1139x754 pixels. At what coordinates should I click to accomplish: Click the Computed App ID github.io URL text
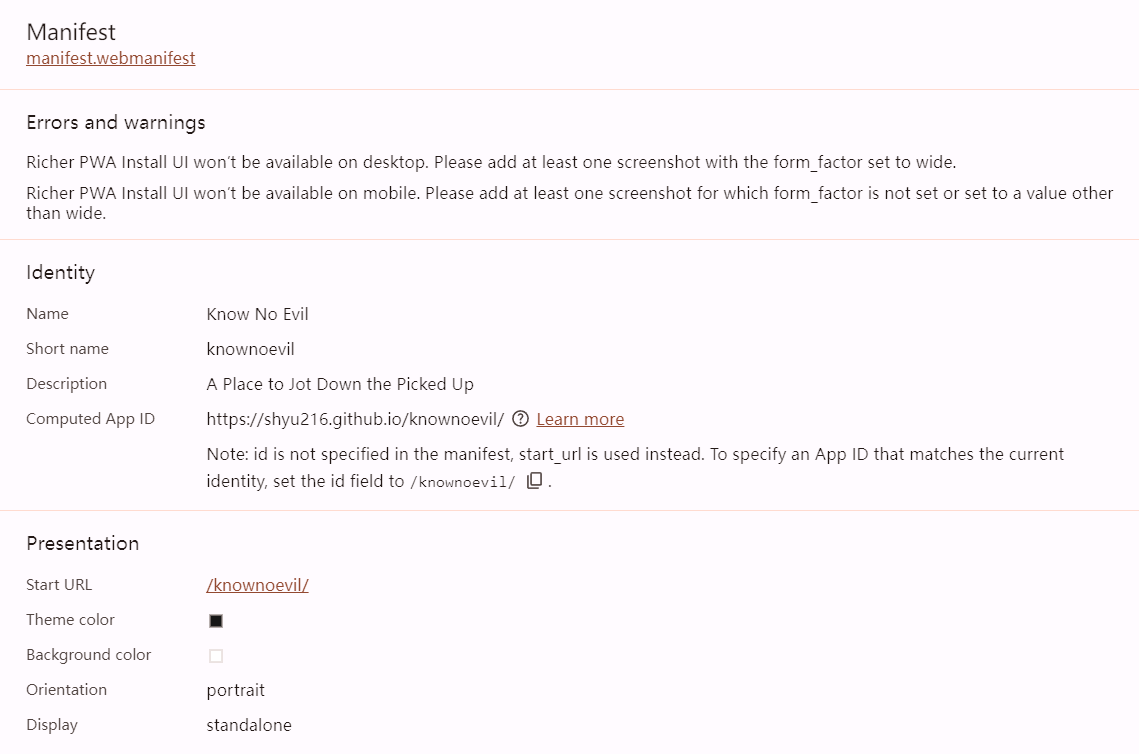pyautogui.click(x=355, y=419)
